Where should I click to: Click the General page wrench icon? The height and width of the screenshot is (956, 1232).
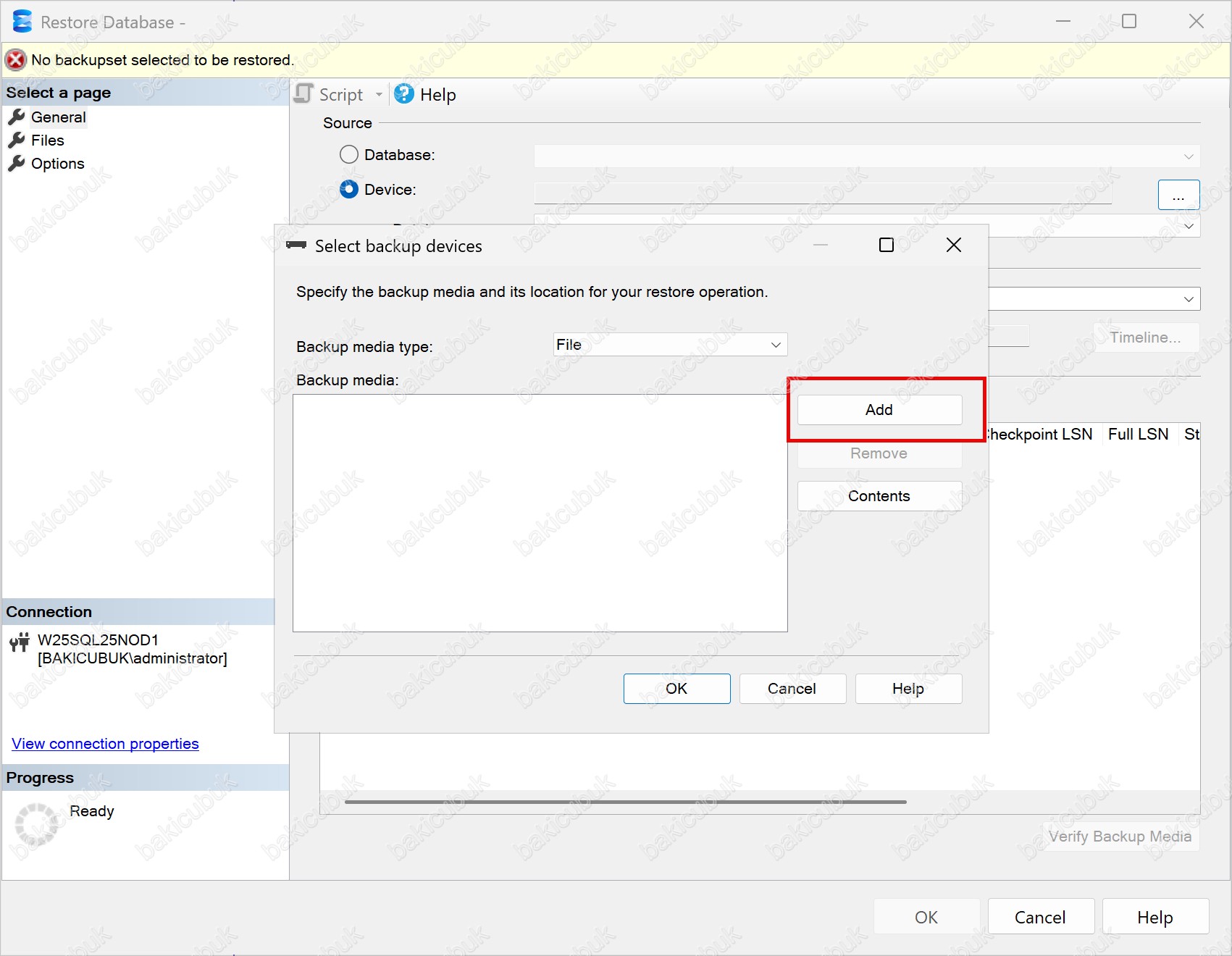[x=17, y=117]
